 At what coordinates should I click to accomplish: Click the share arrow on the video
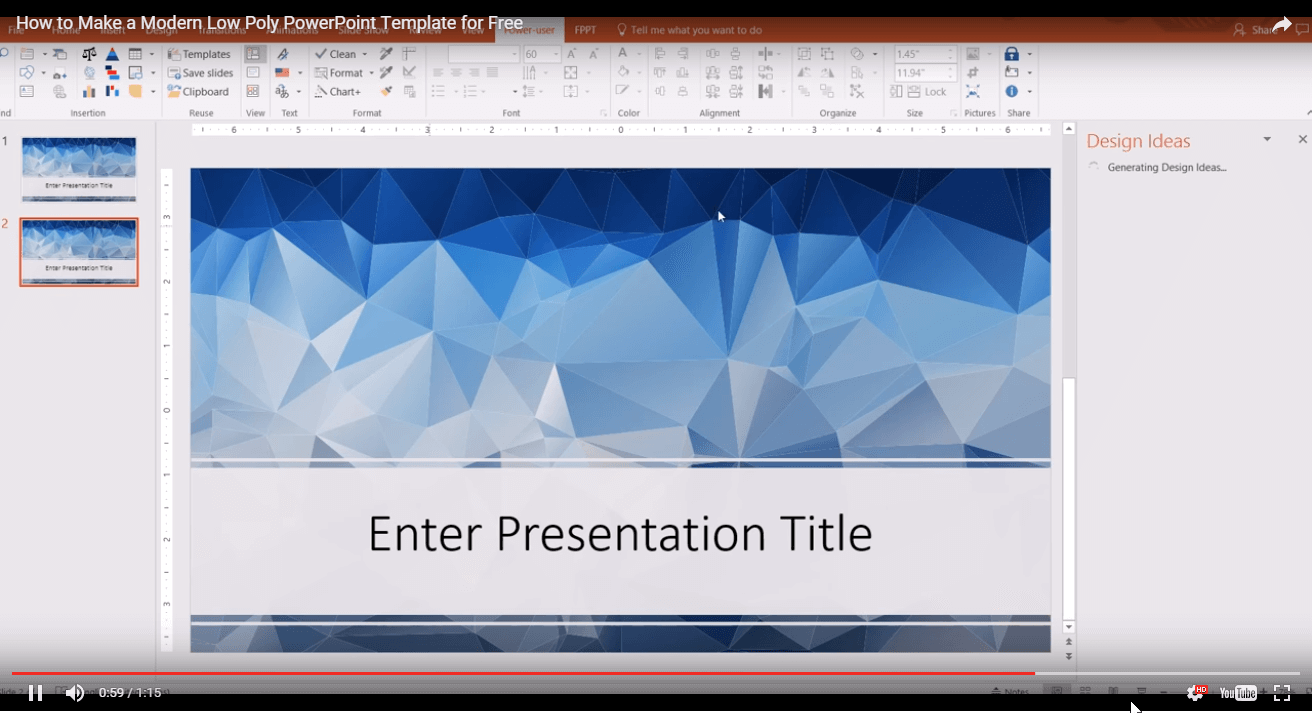click(x=1282, y=25)
